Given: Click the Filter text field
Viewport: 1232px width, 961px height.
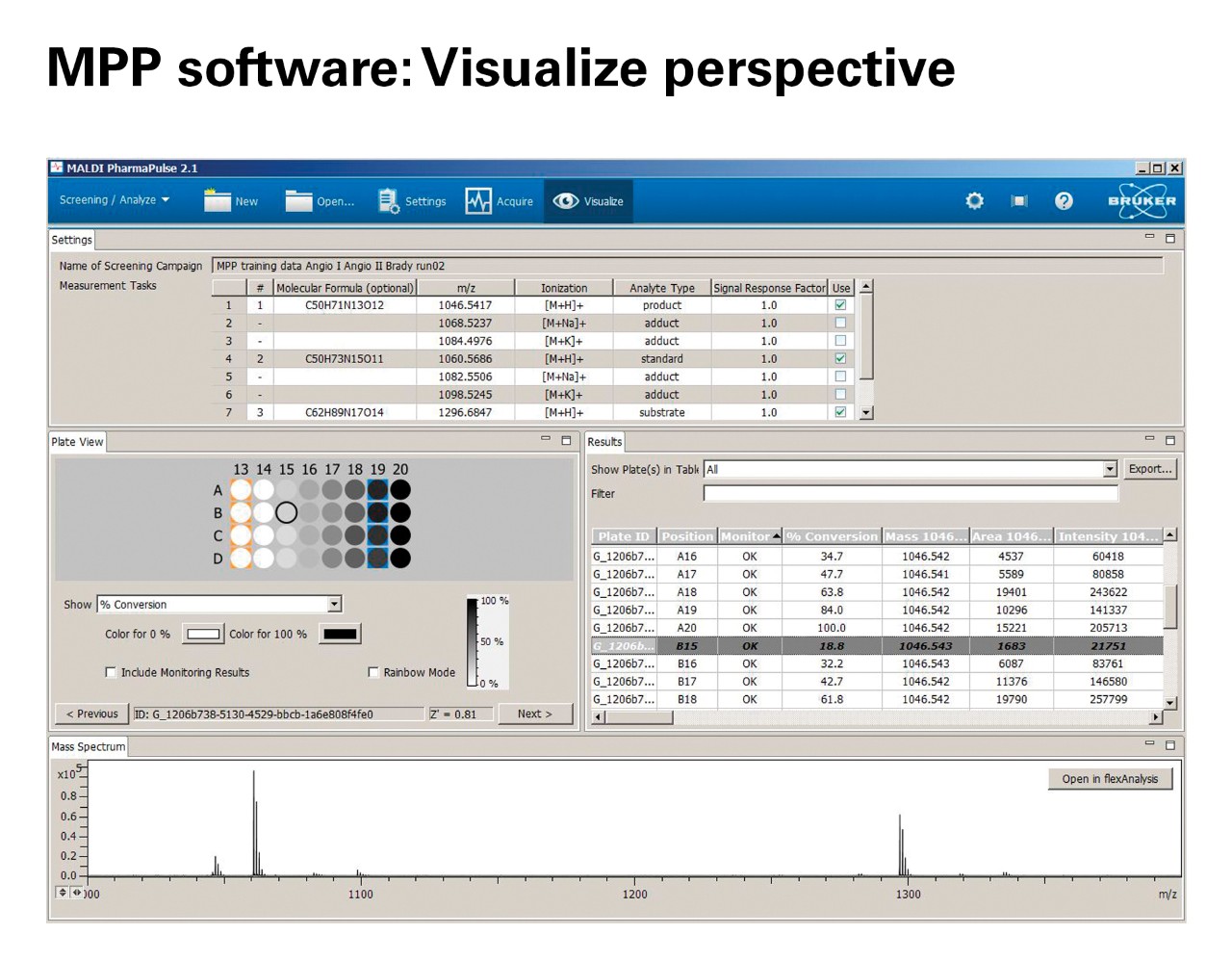Looking at the screenshot, I should [x=910, y=493].
